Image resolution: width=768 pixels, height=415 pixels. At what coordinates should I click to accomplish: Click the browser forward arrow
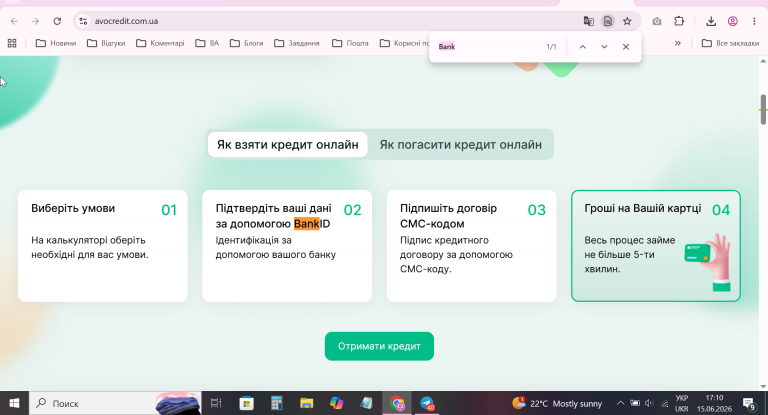(35, 21)
